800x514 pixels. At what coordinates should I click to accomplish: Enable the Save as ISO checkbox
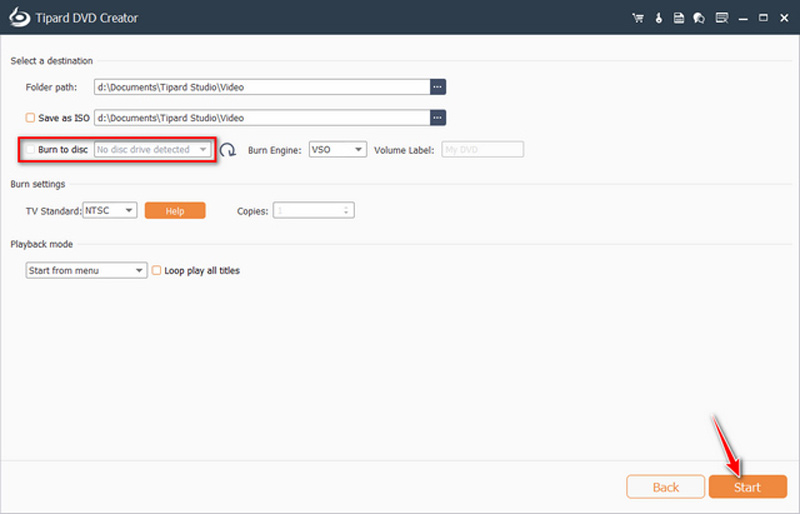[30, 118]
